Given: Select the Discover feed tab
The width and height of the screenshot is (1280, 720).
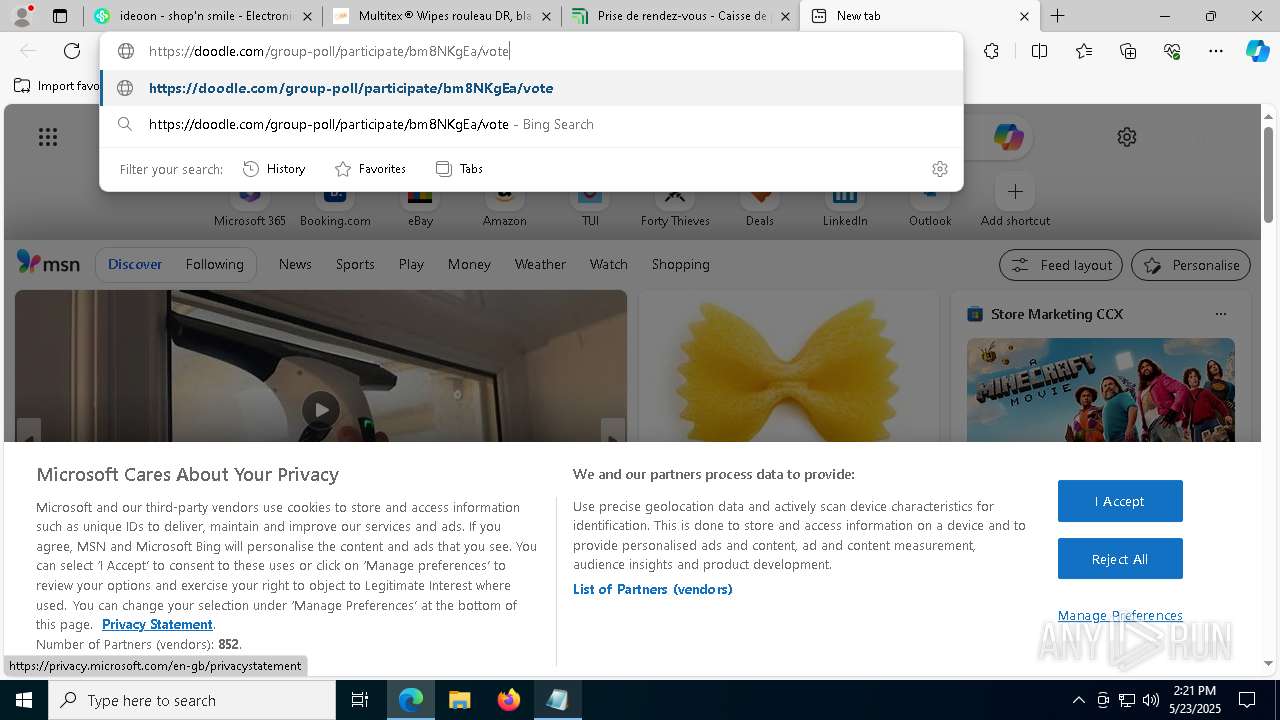Looking at the screenshot, I should pos(135,264).
